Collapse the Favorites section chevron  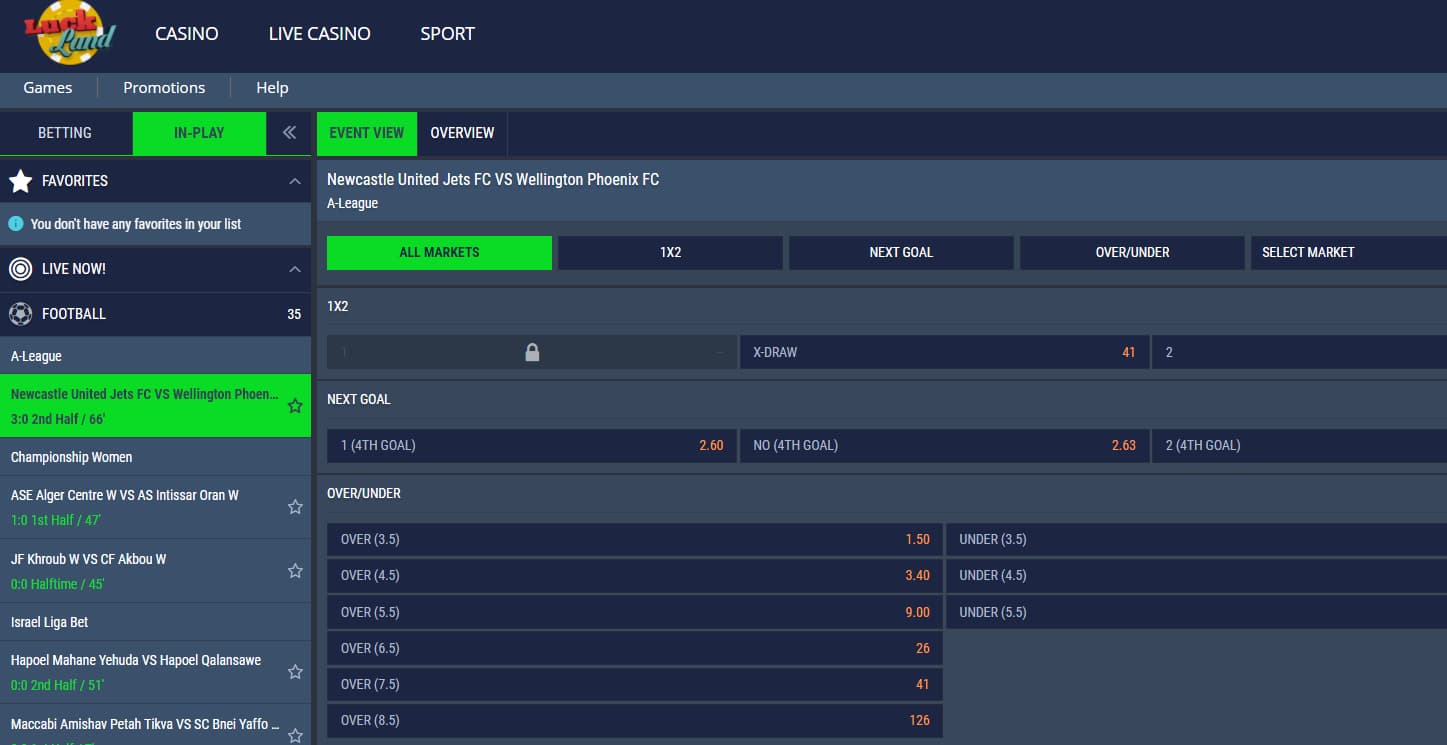click(x=295, y=181)
